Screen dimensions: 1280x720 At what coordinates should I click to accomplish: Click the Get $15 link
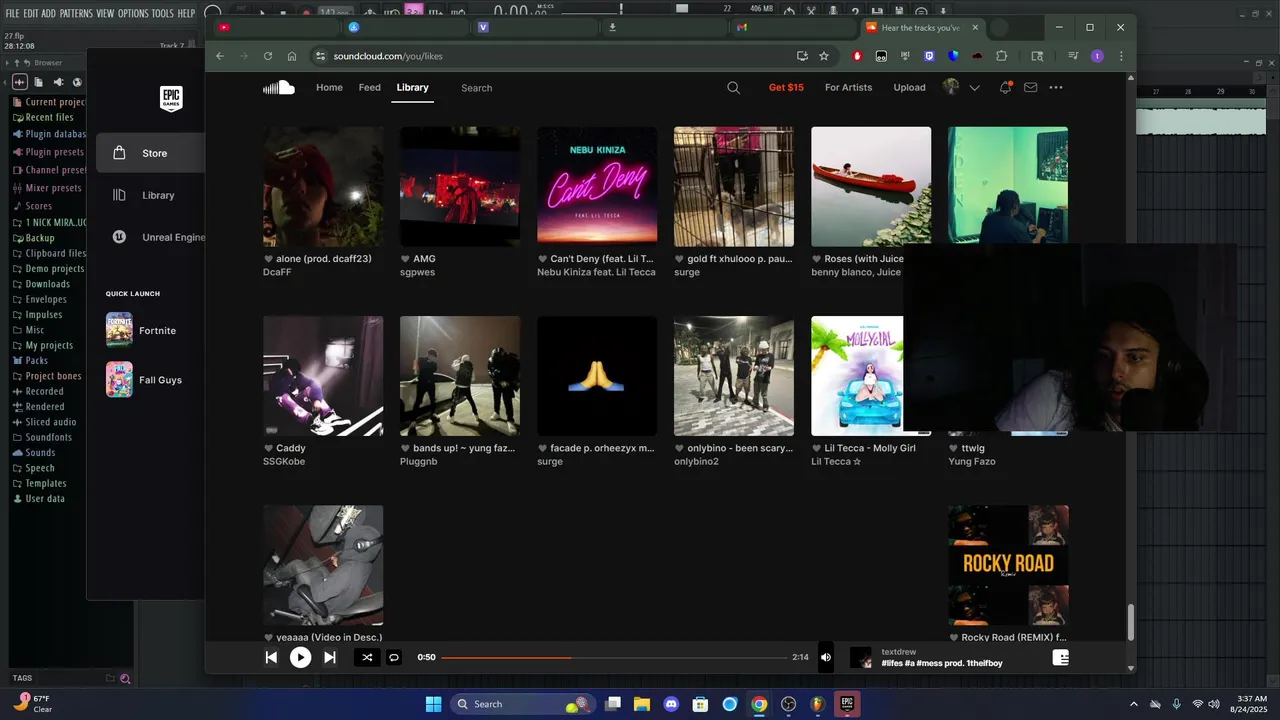pyautogui.click(x=786, y=87)
